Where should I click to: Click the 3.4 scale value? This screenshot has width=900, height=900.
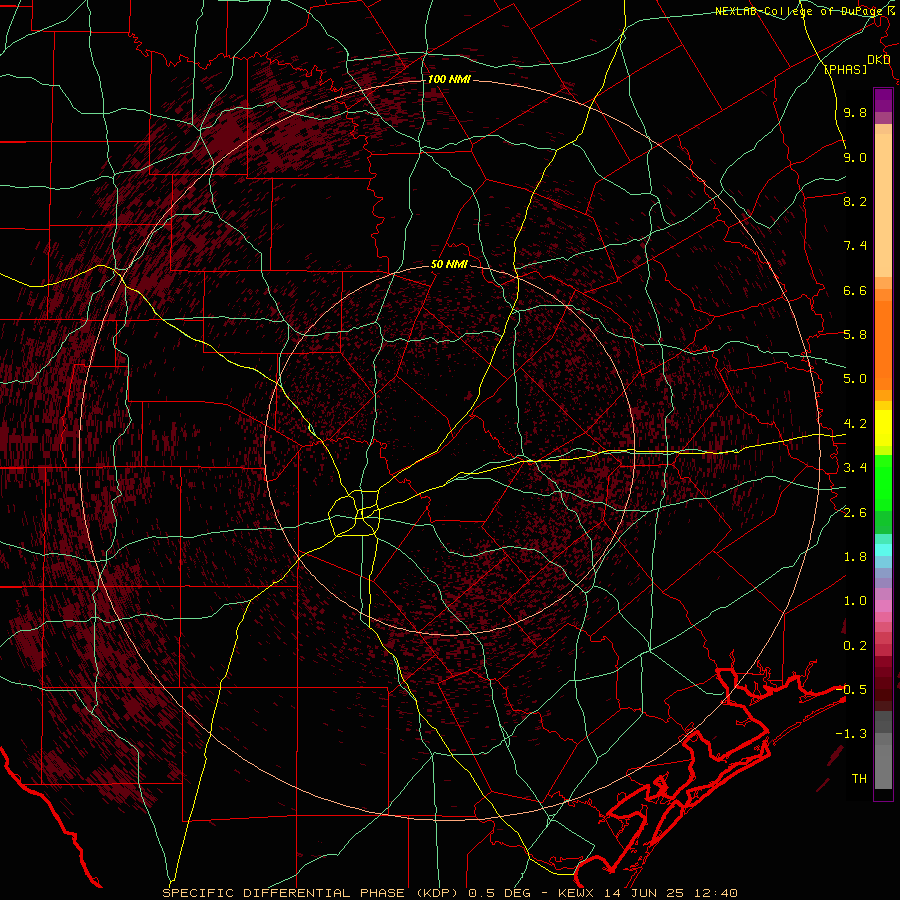[x=855, y=468]
